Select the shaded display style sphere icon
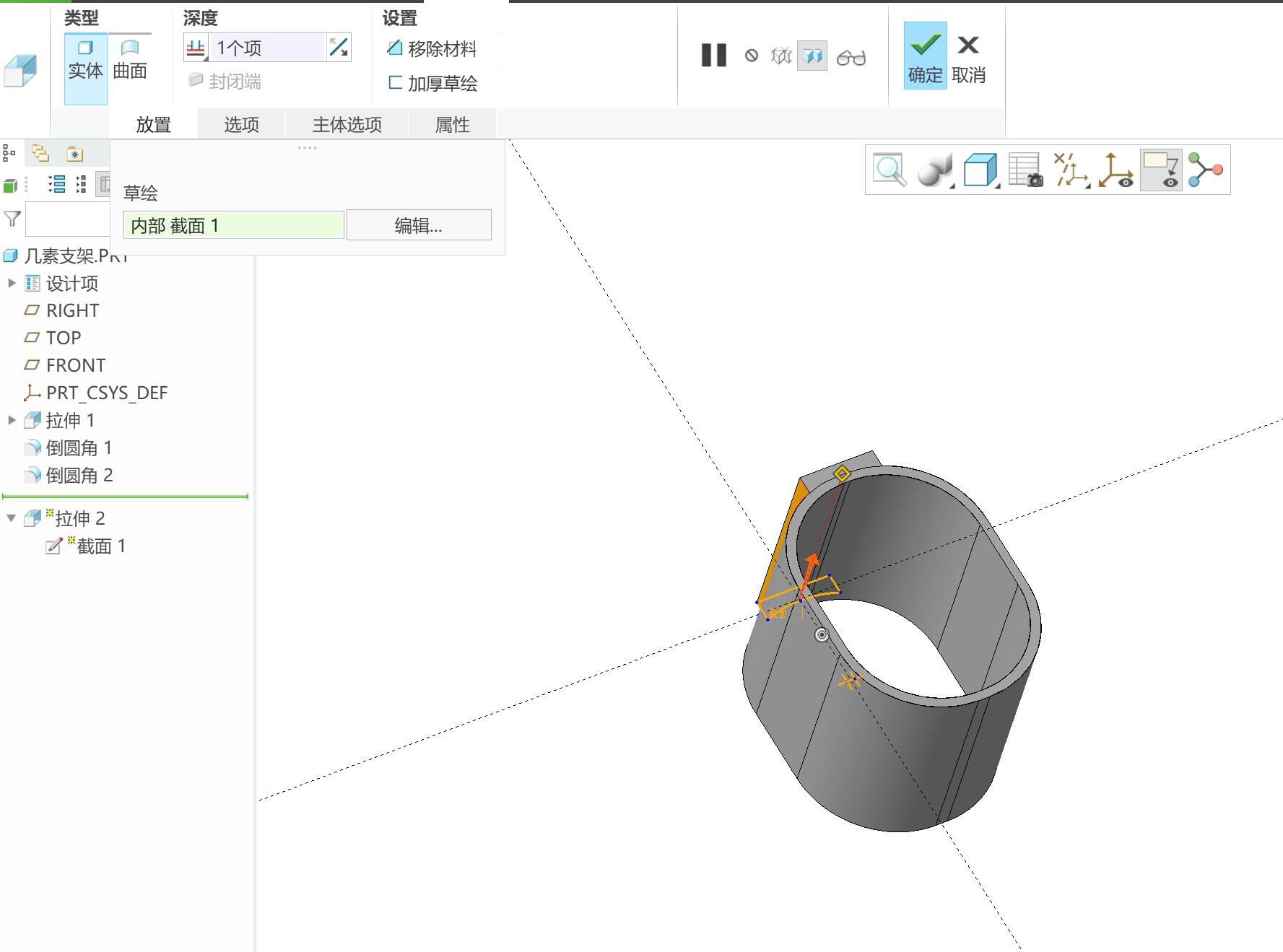Image resolution: width=1283 pixels, height=952 pixels. coord(934,170)
